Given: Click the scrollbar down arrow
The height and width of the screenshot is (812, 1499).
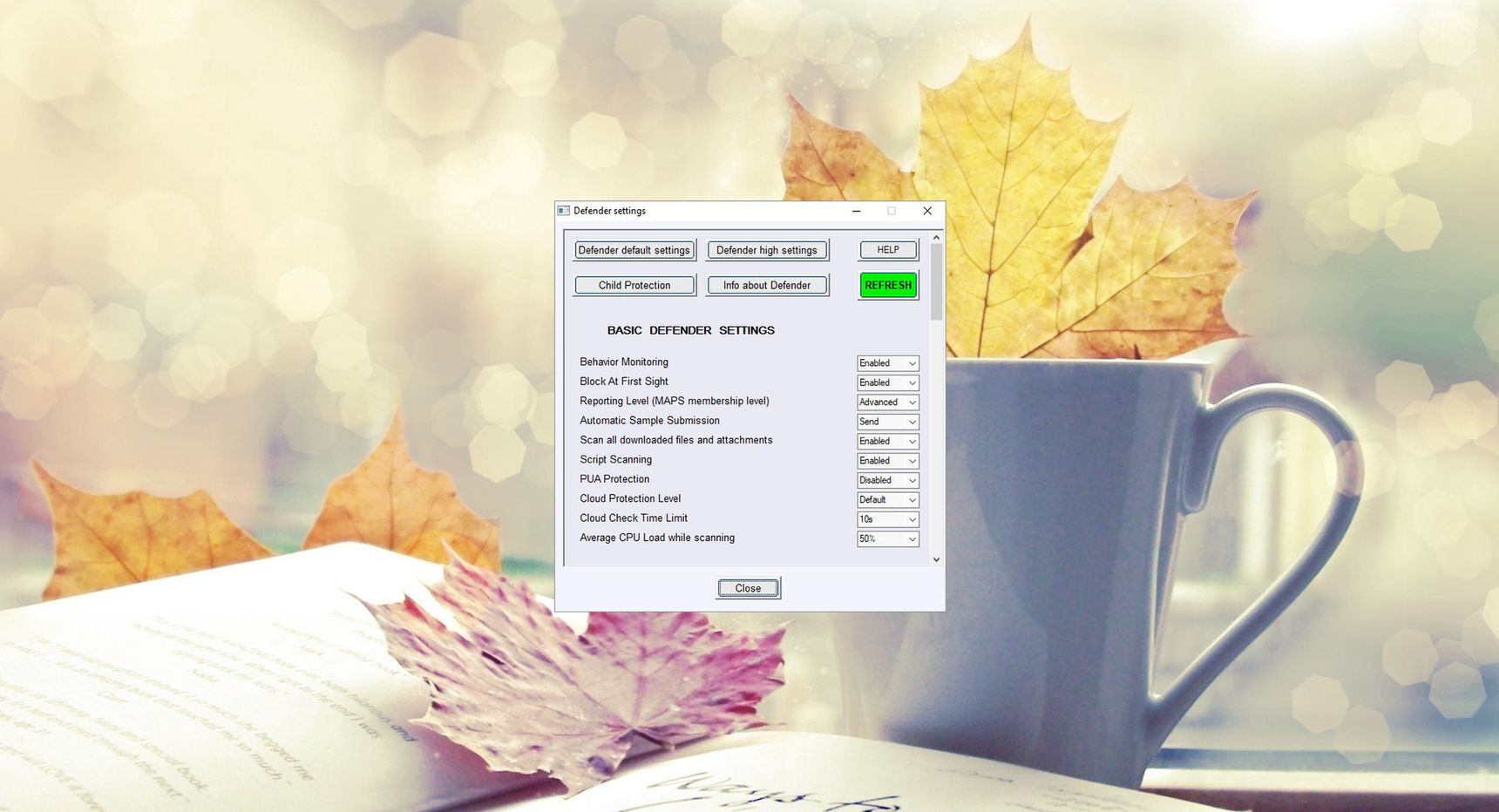Looking at the screenshot, I should pos(936,559).
